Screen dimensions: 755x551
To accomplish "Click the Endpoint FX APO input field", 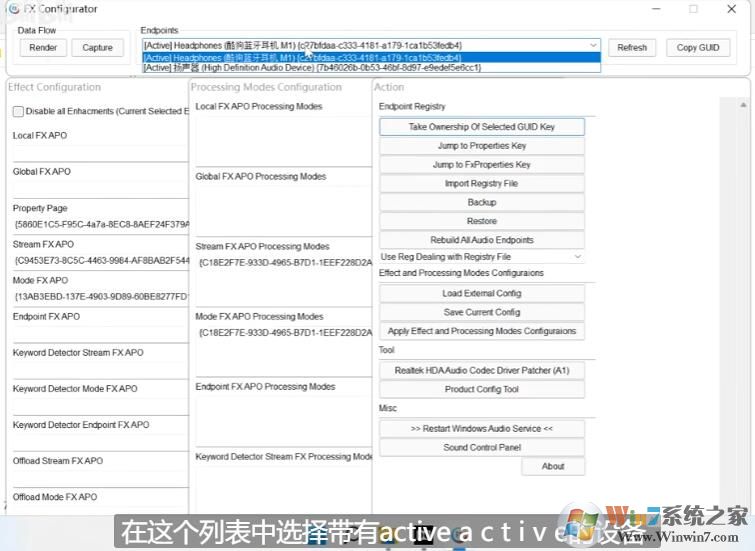I will click(101, 334).
